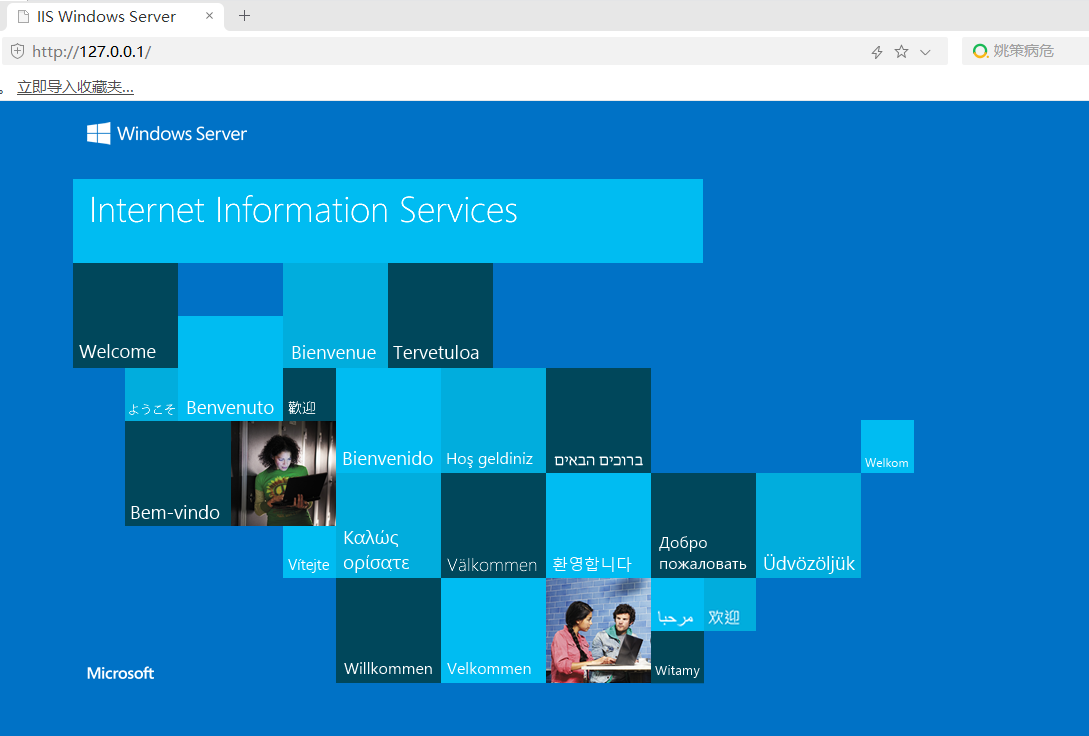The width and height of the screenshot is (1089, 736).
Task: Click the Hebrew ברוכים הבאים tile
Action: [x=599, y=421]
